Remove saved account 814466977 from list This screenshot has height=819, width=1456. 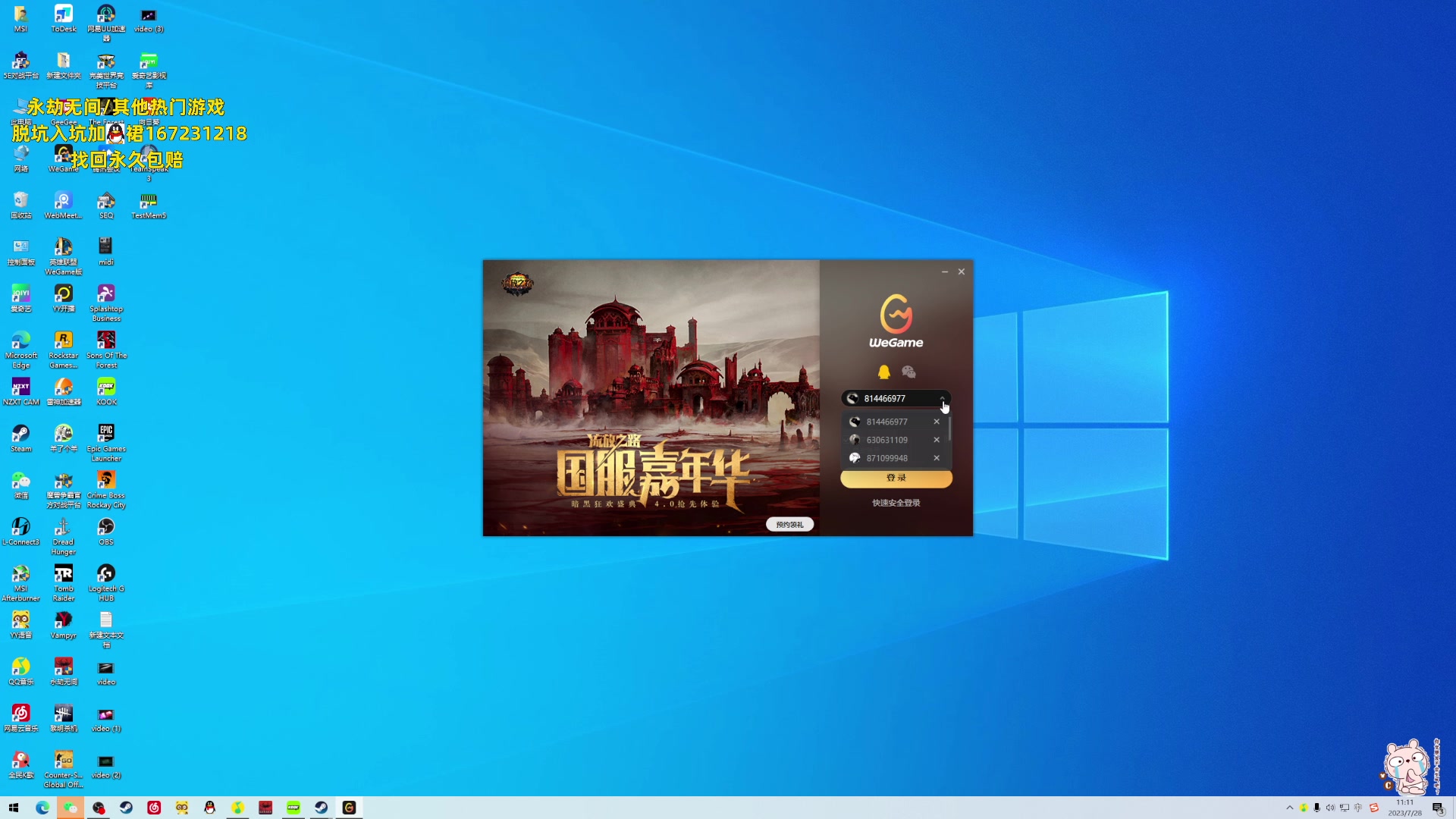[937, 422]
